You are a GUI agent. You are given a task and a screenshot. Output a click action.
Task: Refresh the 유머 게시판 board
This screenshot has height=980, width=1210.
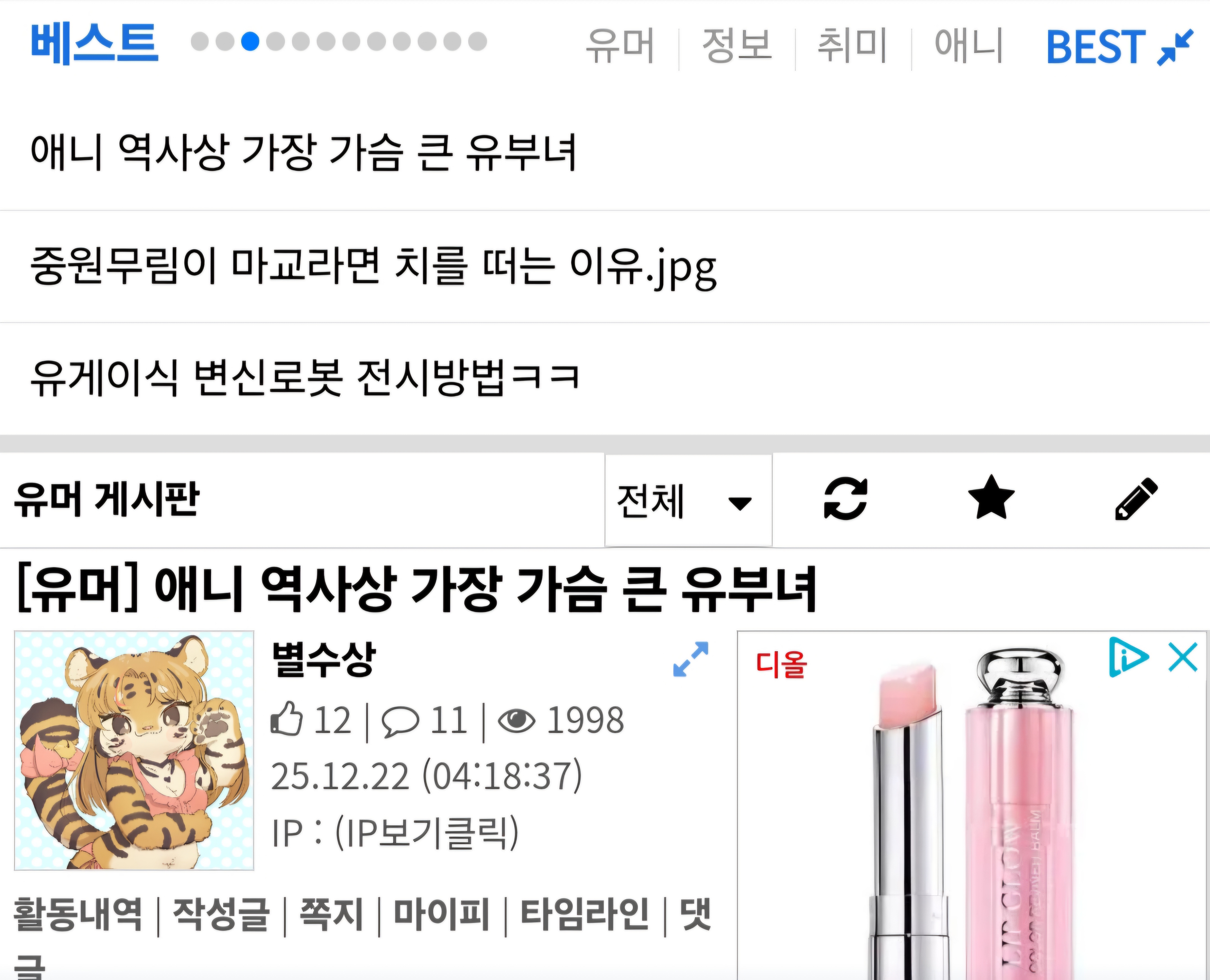point(845,499)
